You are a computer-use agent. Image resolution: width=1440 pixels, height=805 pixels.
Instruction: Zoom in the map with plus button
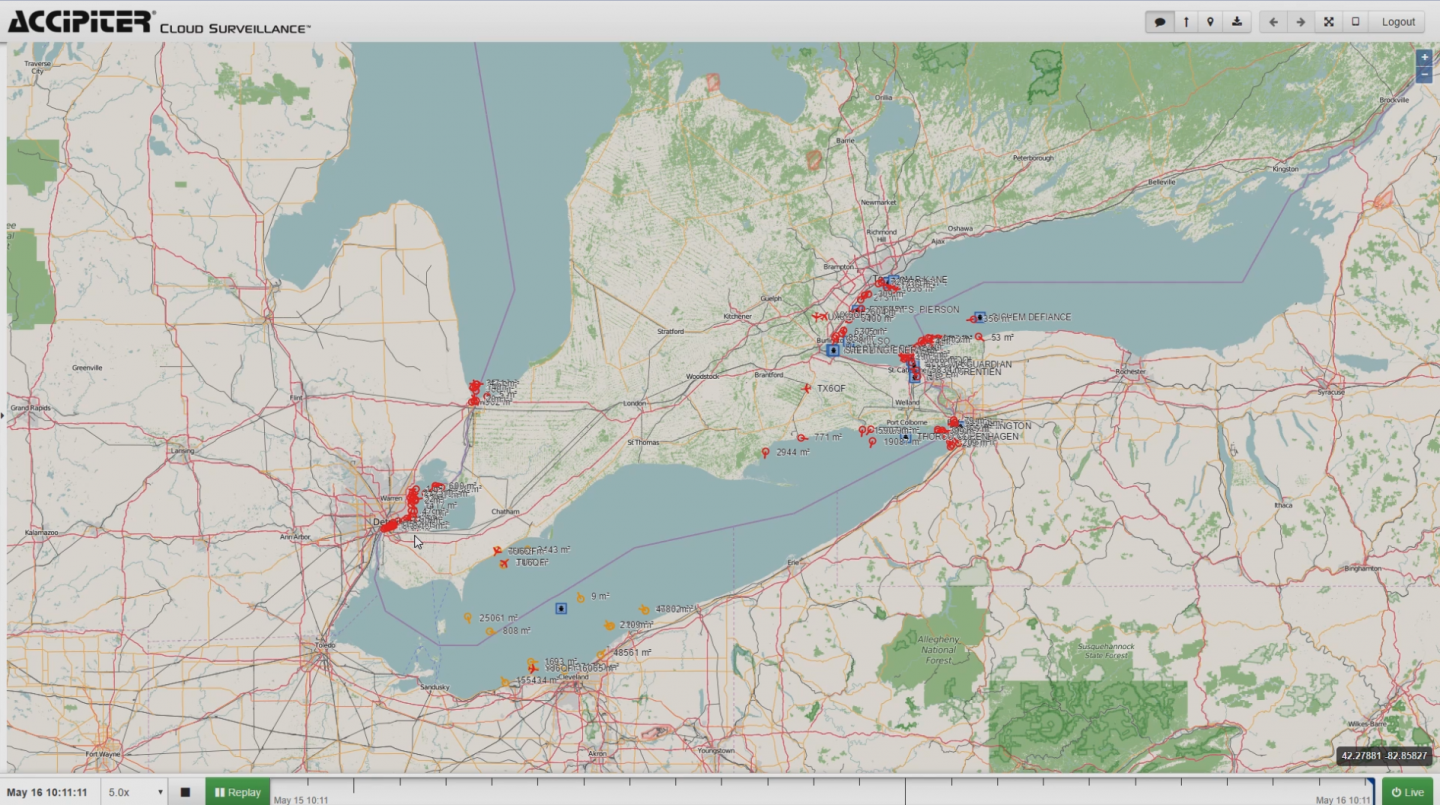point(1424,58)
